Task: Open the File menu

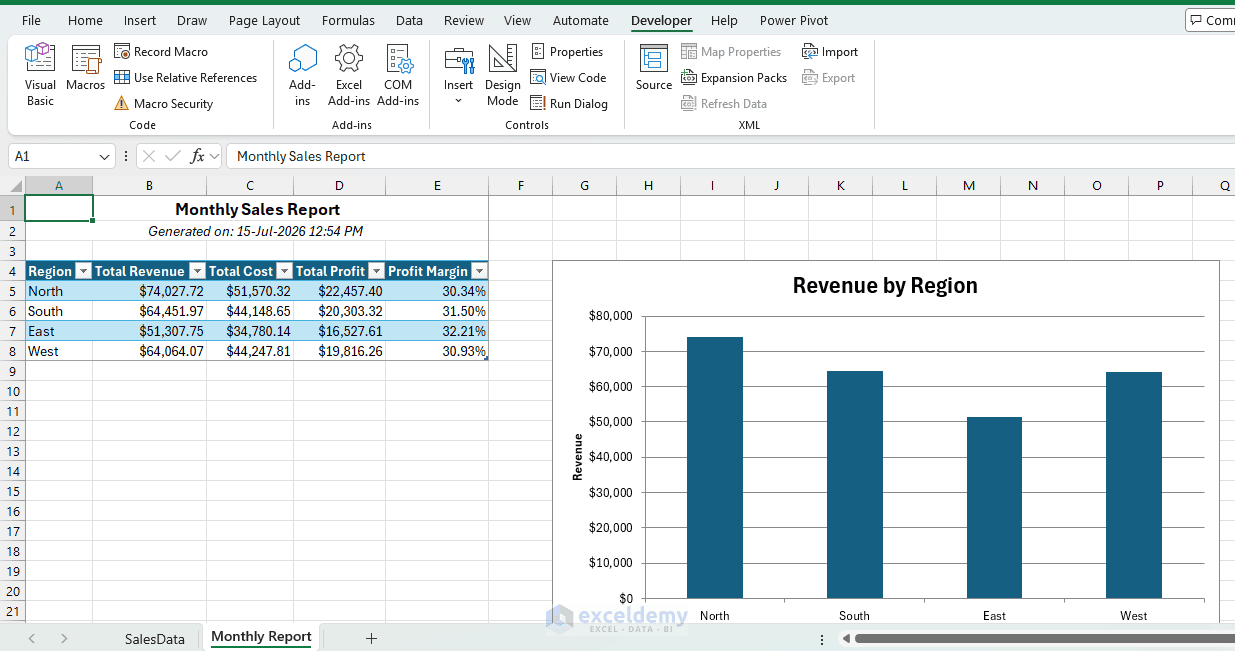Action: point(31,20)
